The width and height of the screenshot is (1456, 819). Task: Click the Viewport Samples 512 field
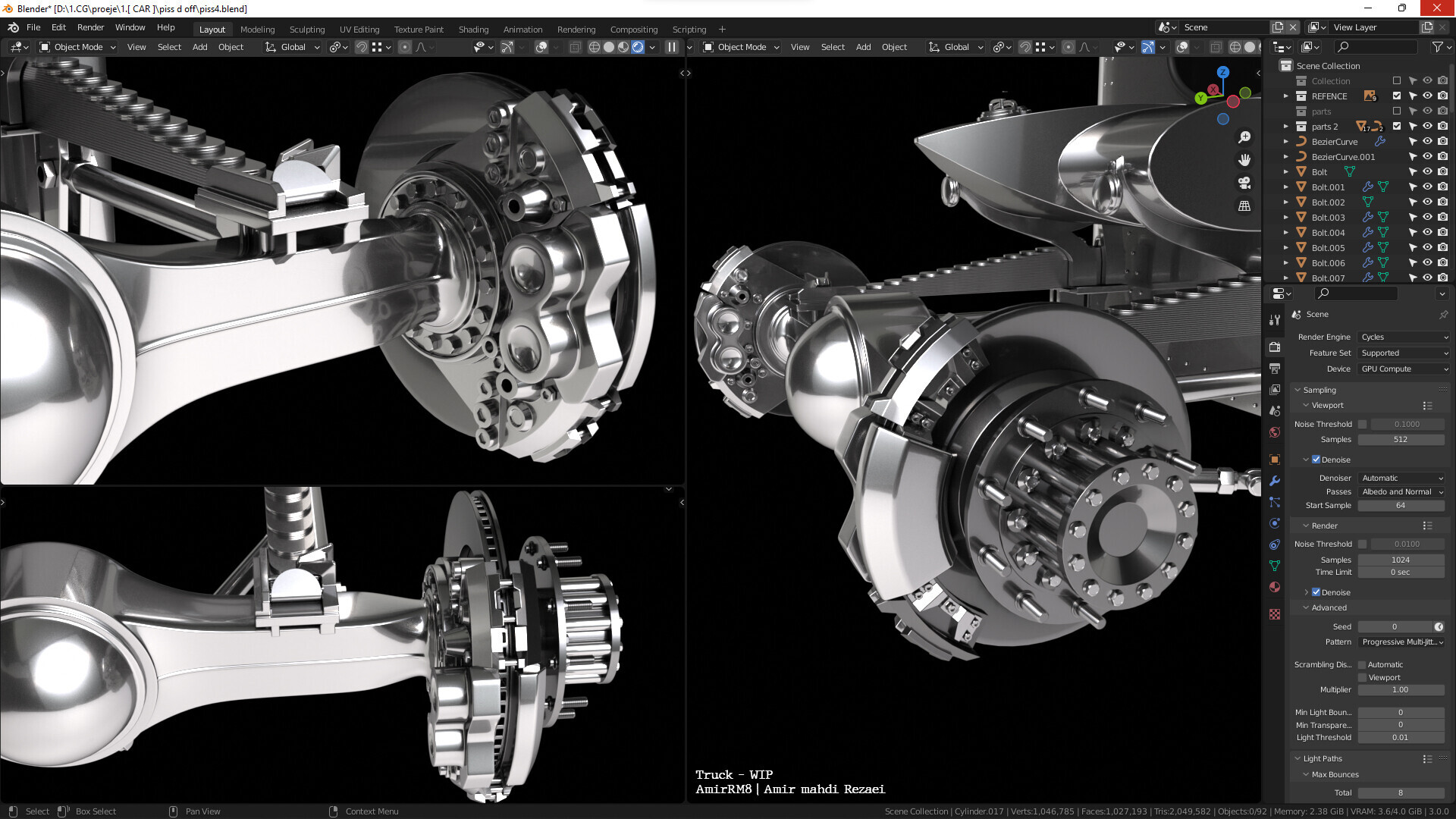click(x=1400, y=440)
